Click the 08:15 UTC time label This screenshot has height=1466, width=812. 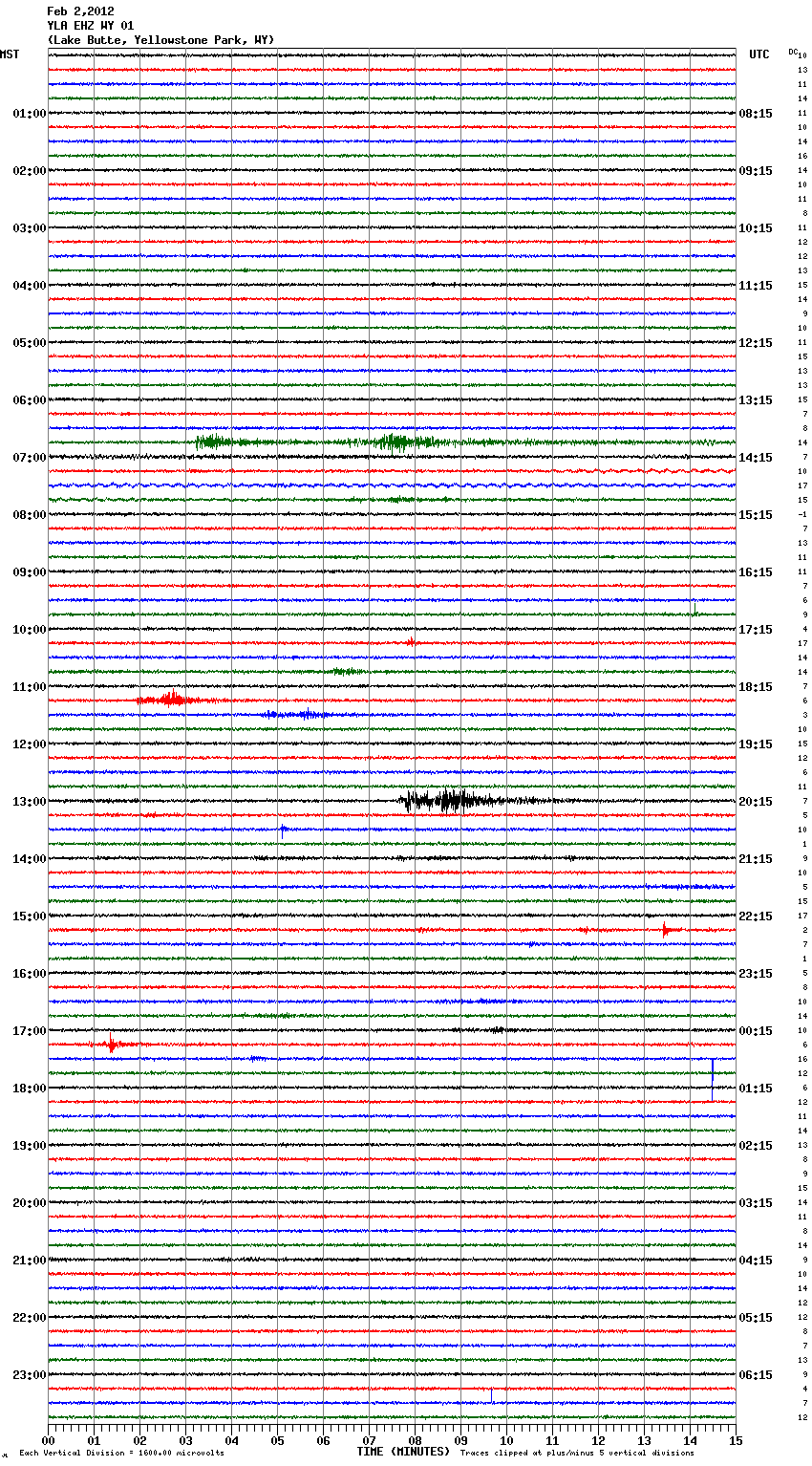coord(756,114)
